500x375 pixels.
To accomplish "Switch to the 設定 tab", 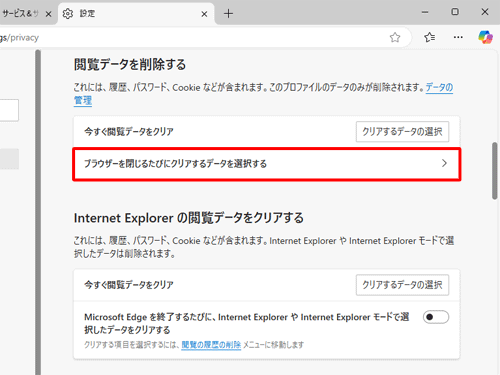I will (136, 14).
